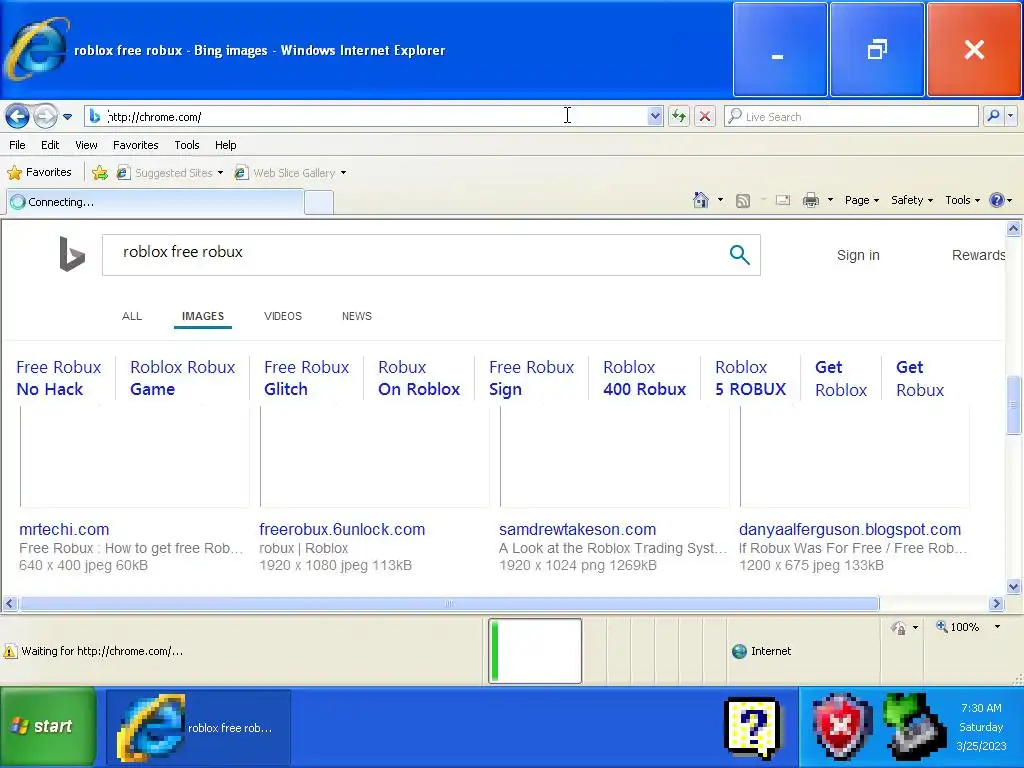
Task: Open the Page command bar menu
Action: 861,200
